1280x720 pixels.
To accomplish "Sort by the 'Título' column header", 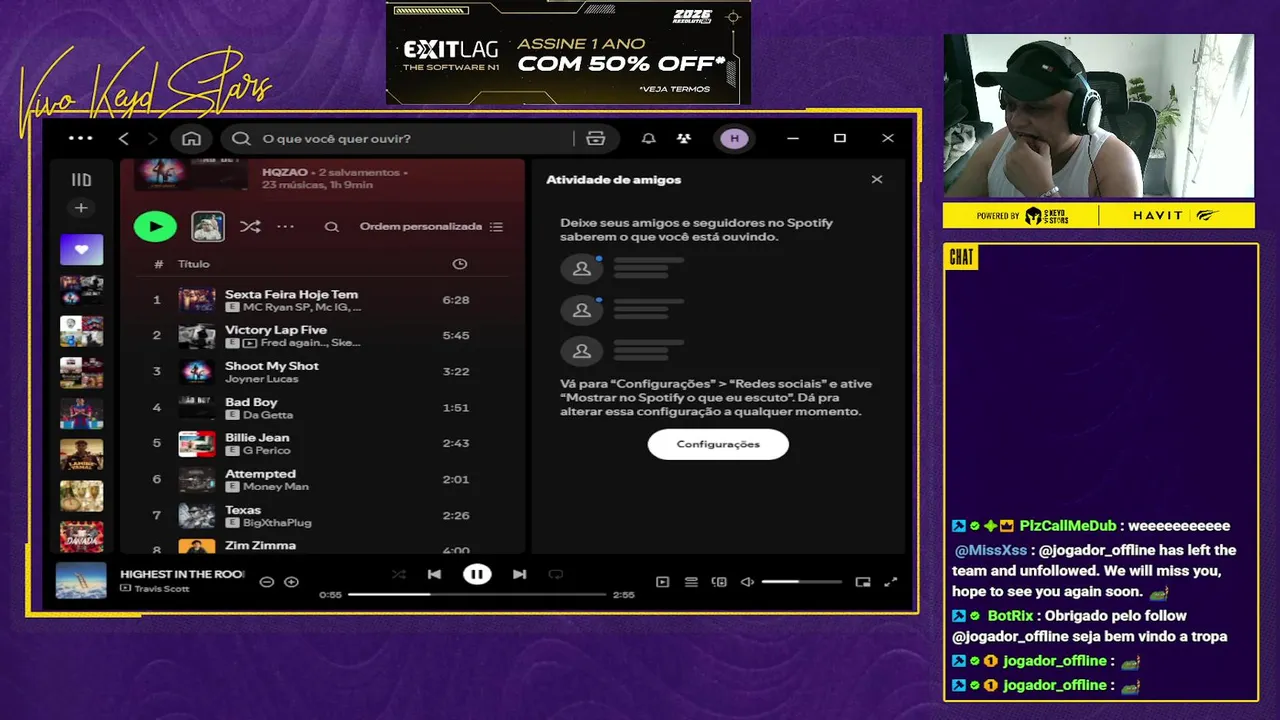I will pyautogui.click(x=193, y=264).
